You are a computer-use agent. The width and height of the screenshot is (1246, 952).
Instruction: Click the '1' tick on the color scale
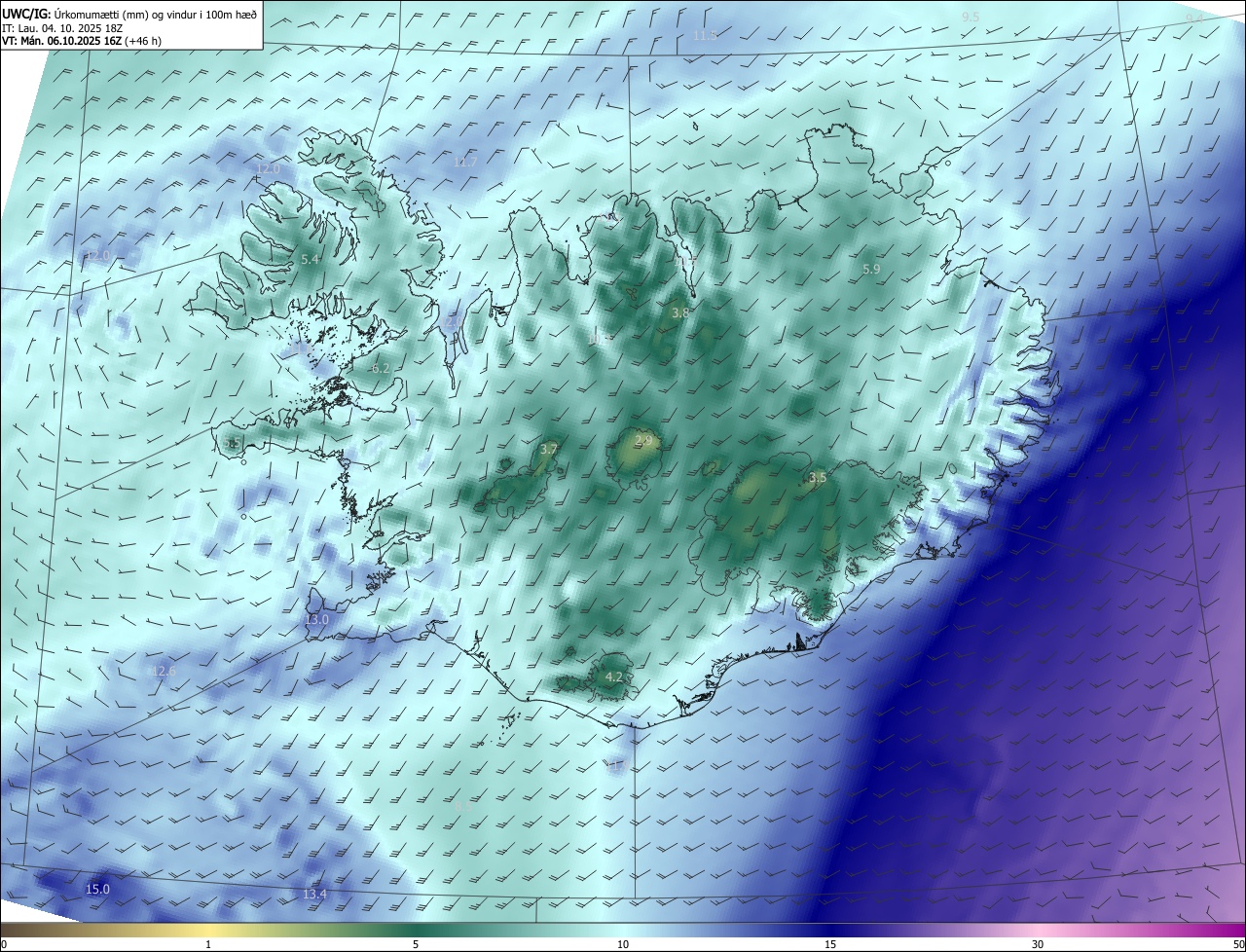click(x=208, y=944)
